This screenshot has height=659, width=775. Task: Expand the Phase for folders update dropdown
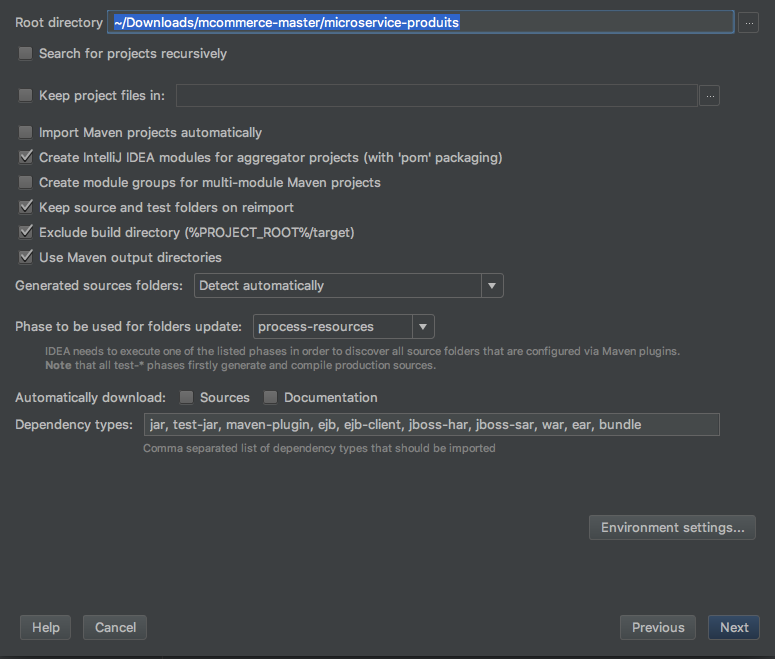point(343,327)
